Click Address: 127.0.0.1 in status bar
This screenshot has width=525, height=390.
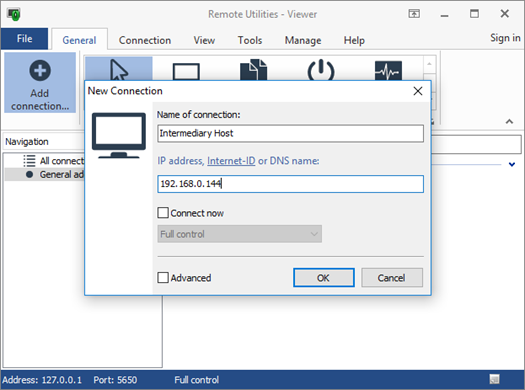coord(42,380)
